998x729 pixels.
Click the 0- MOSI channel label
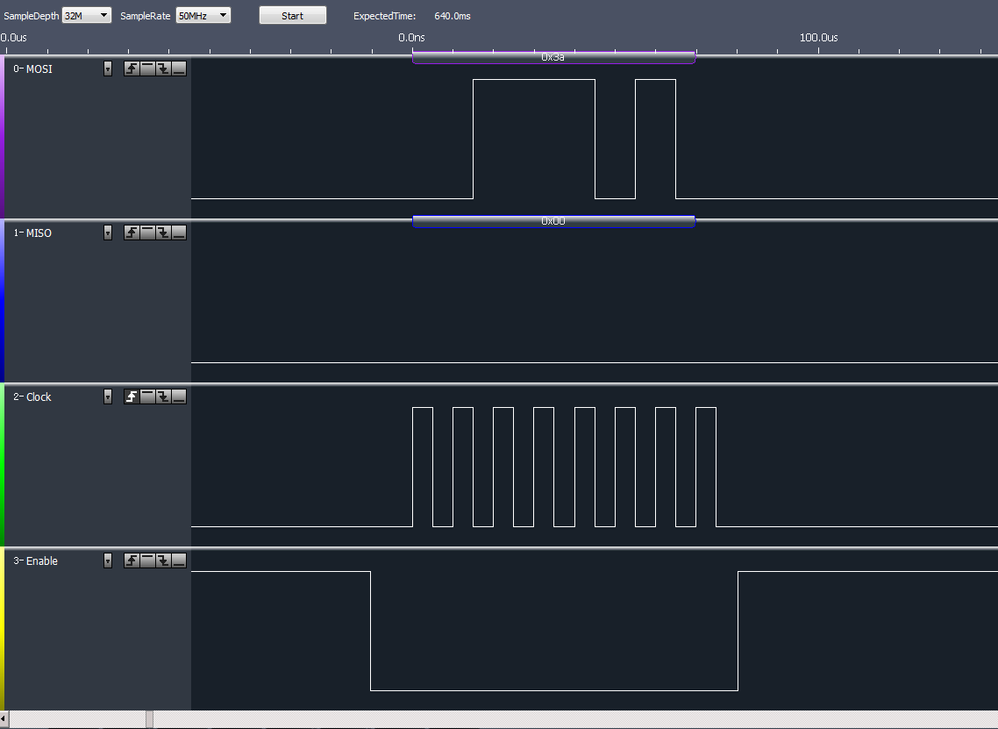pos(33,69)
